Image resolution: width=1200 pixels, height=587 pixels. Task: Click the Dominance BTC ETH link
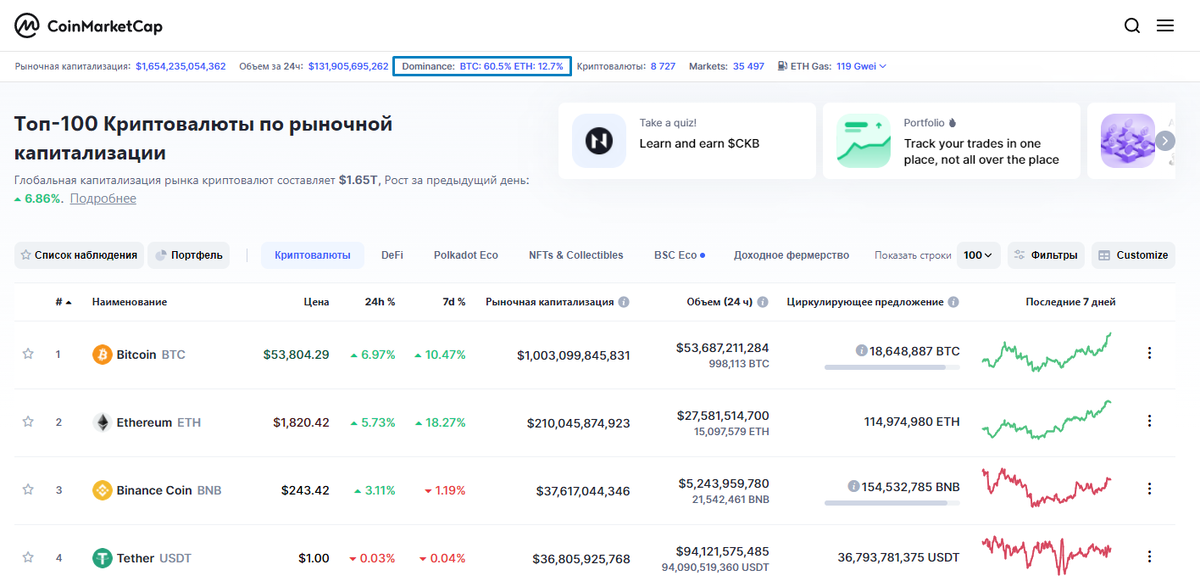(x=482, y=66)
